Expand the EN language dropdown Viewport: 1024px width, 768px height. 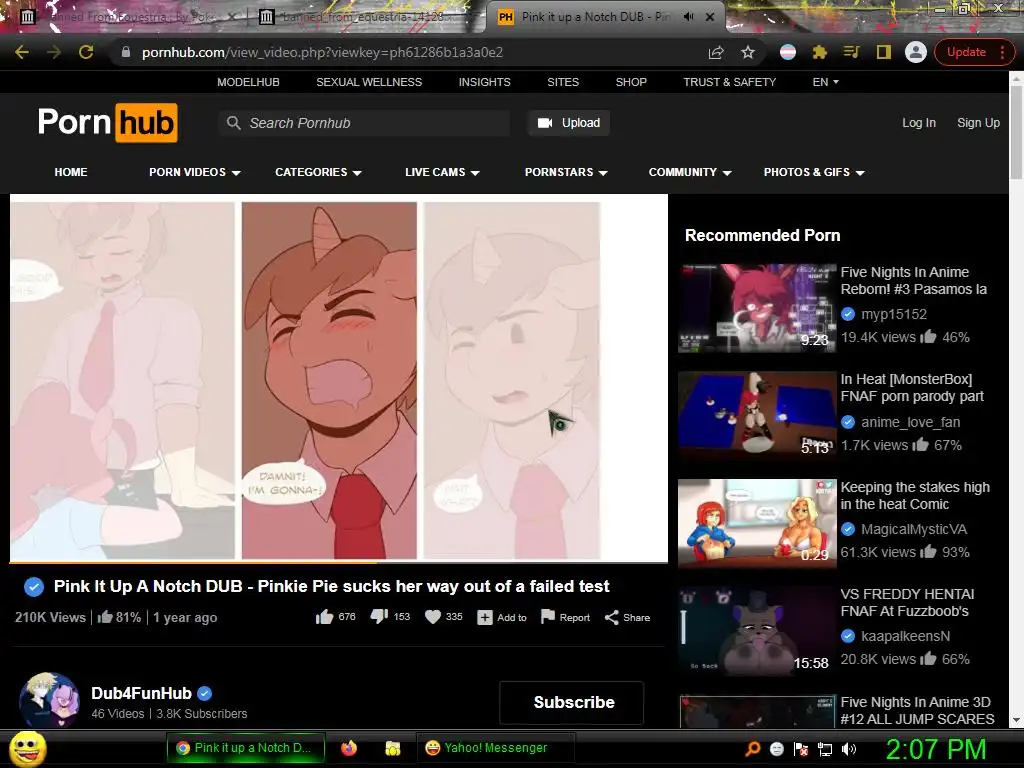pos(825,82)
